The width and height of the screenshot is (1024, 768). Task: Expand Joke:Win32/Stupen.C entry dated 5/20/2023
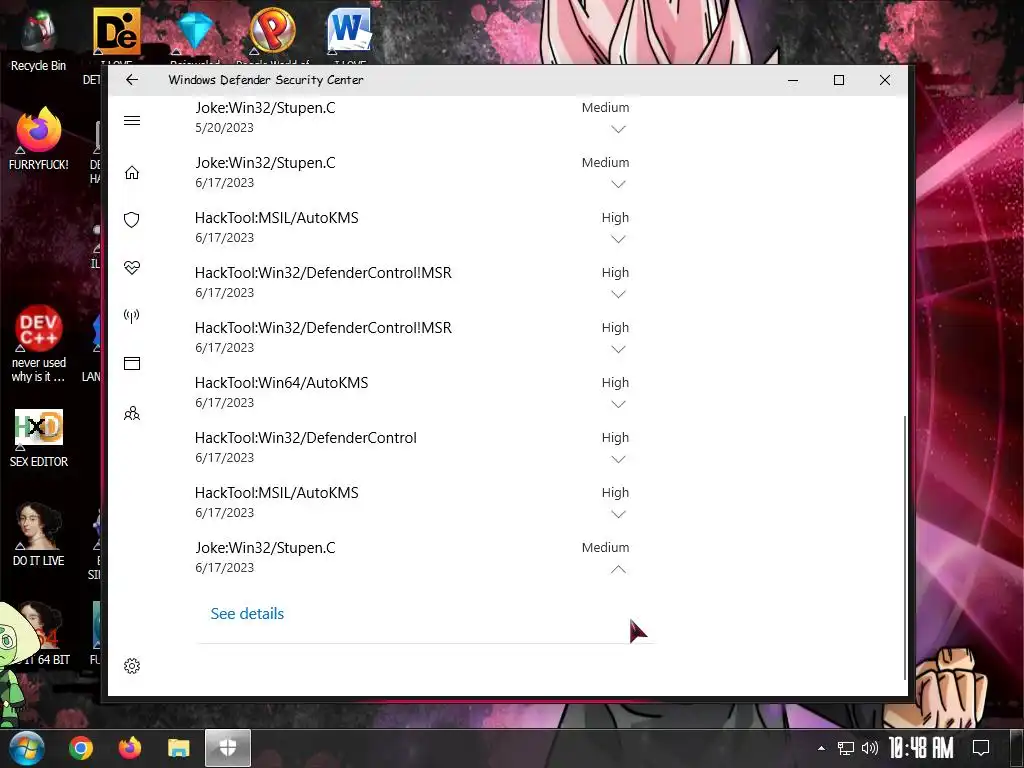pyautogui.click(x=618, y=129)
